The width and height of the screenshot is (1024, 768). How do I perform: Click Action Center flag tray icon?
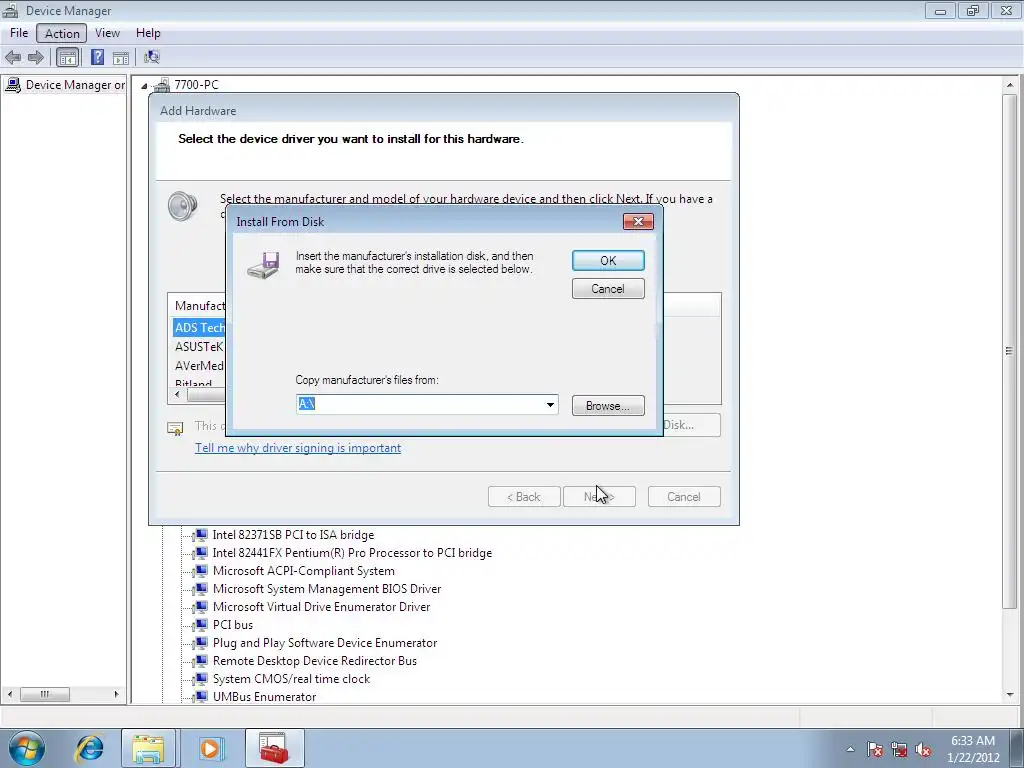click(x=875, y=749)
